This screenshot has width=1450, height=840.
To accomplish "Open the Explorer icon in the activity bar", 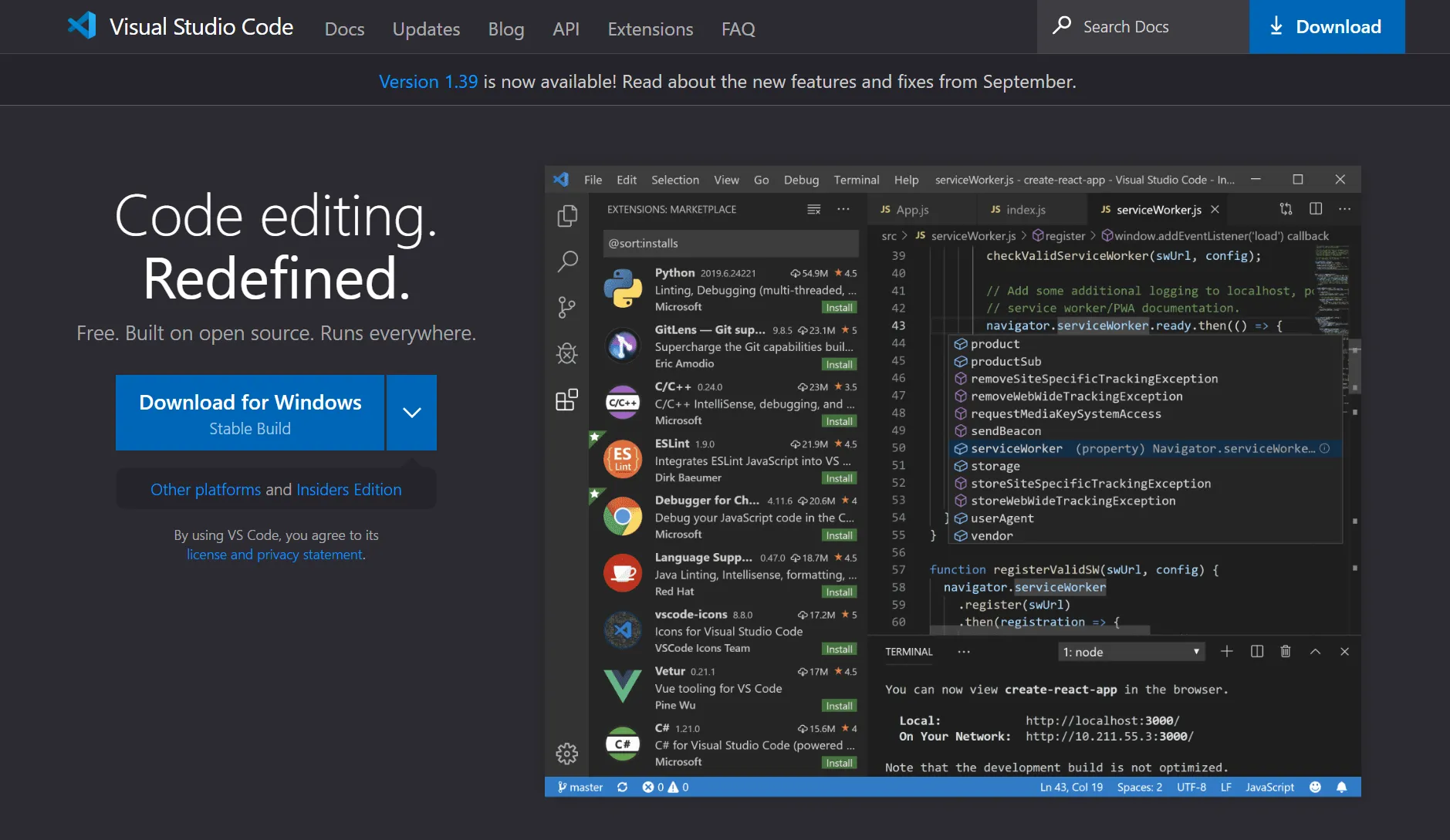I will [x=567, y=216].
